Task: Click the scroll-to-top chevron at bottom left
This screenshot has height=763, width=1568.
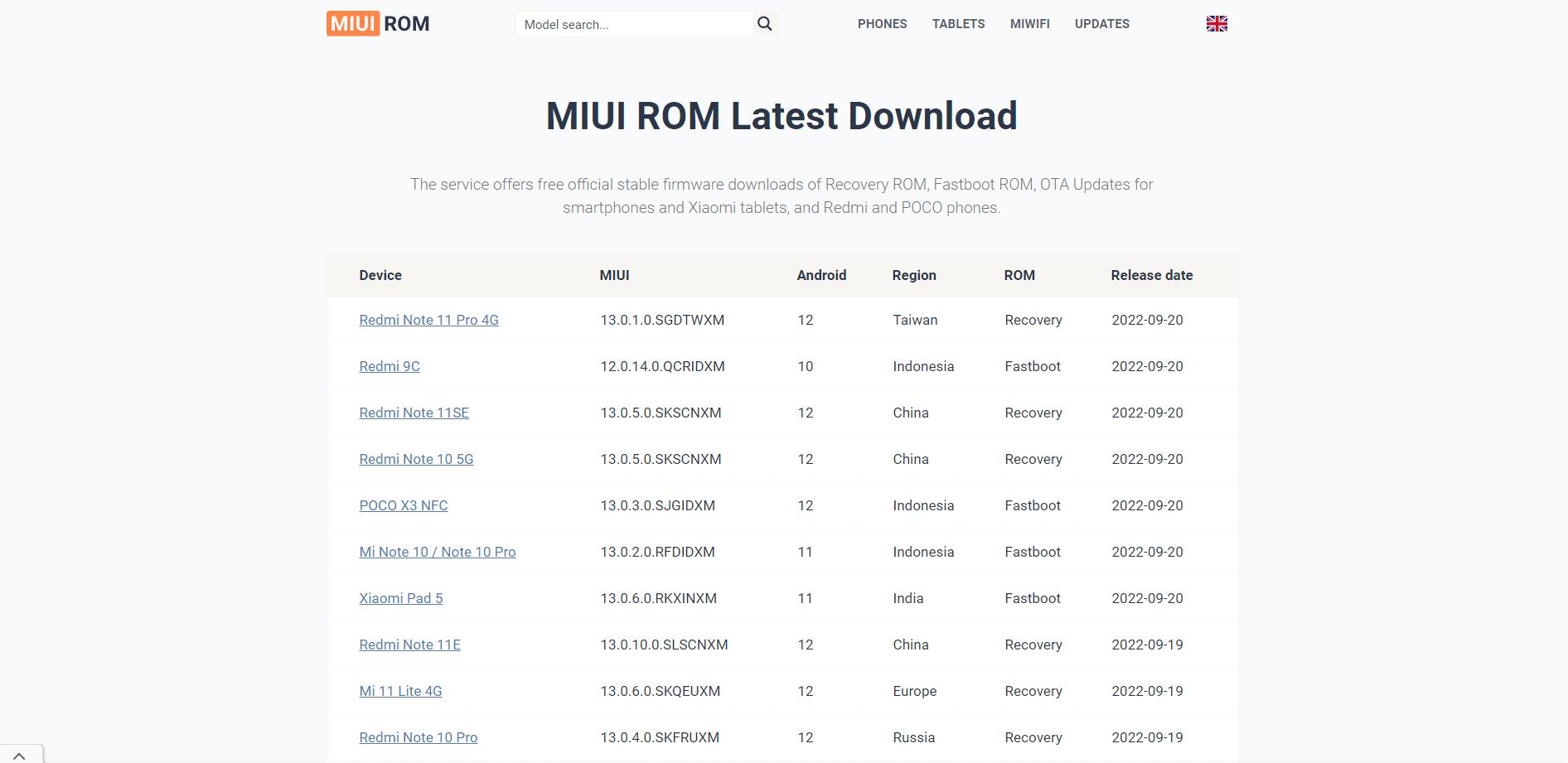Action: pos(19,755)
